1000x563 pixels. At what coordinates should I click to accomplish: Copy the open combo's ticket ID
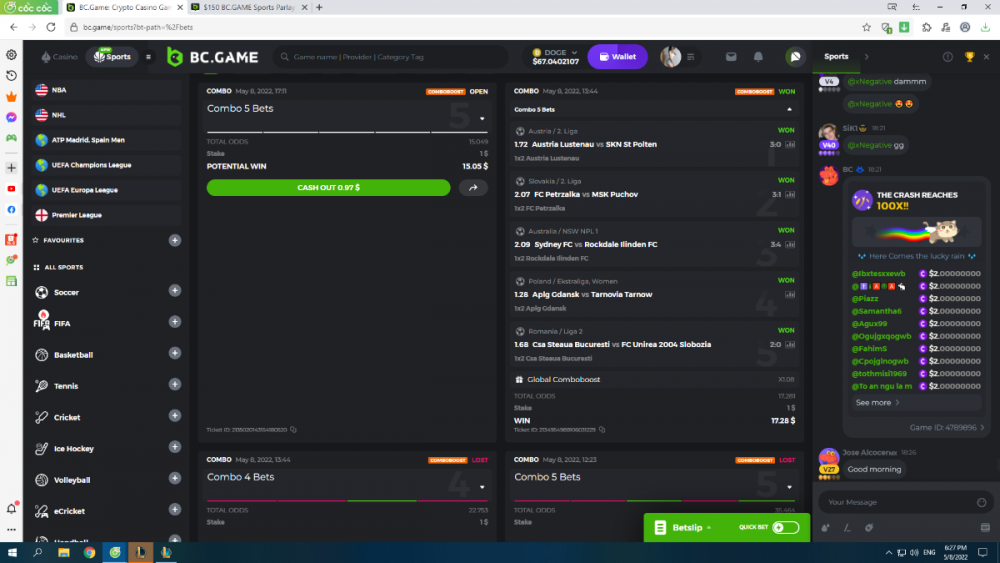293,430
